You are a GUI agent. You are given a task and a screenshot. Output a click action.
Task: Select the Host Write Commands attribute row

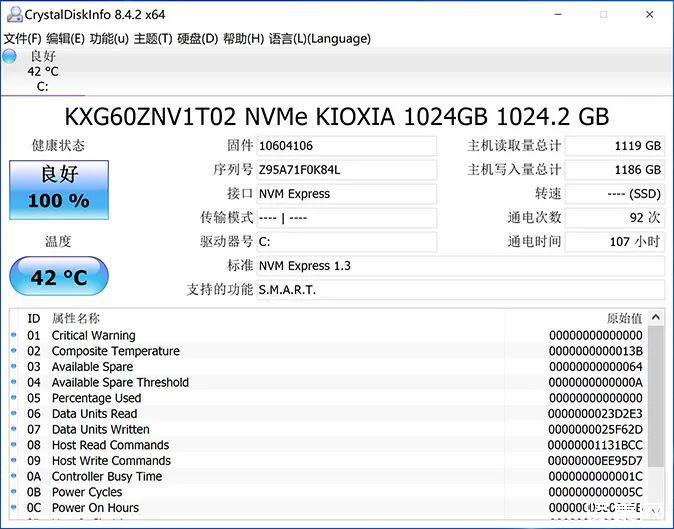[328, 461]
